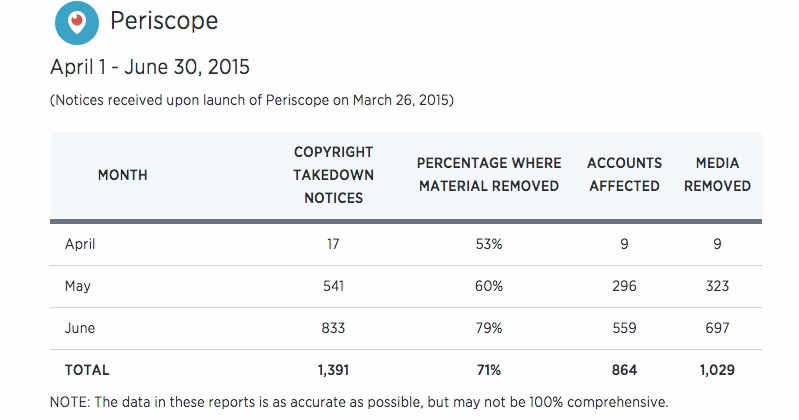Image resolution: width=799 pixels, height=420 pixels.
Task: Click the 864 total accounts affected value
Action: pos(623,370)
